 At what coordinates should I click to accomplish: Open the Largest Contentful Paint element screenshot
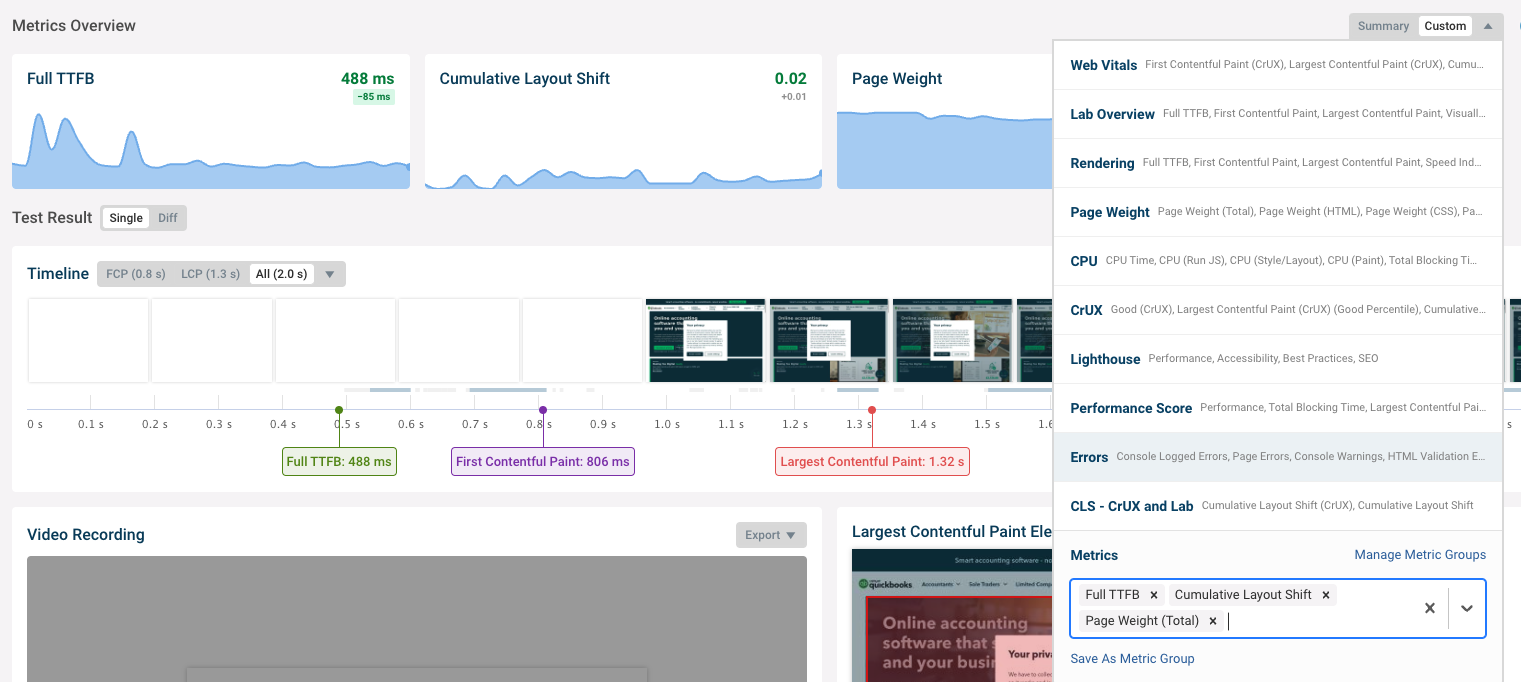pos(952,615)
